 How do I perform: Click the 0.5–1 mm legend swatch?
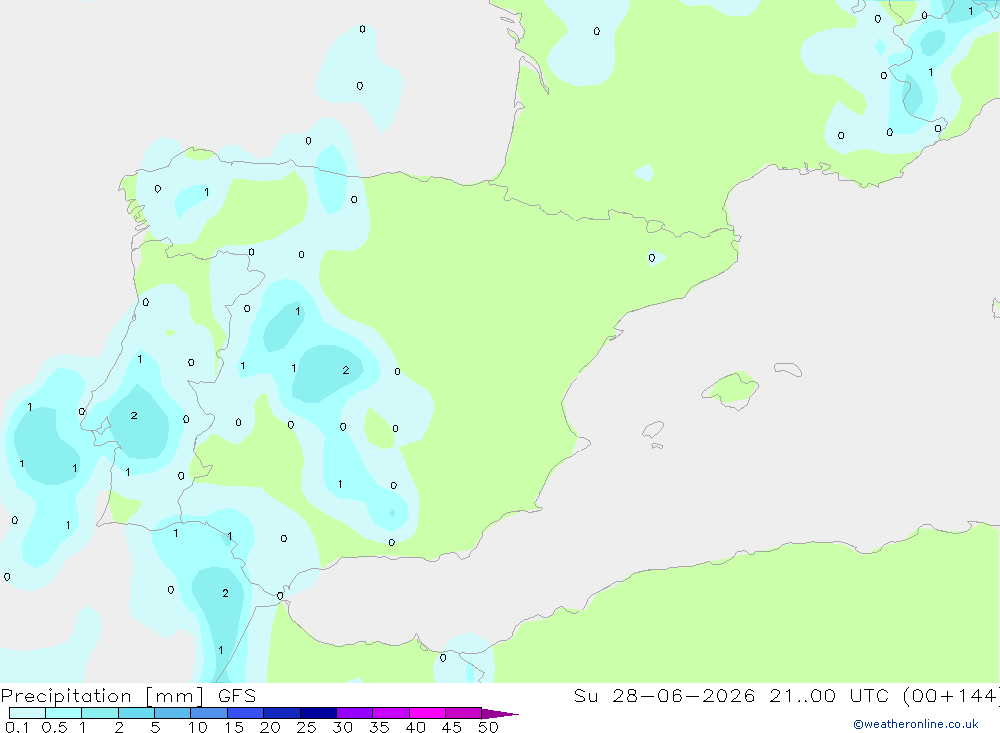[63, 713]
